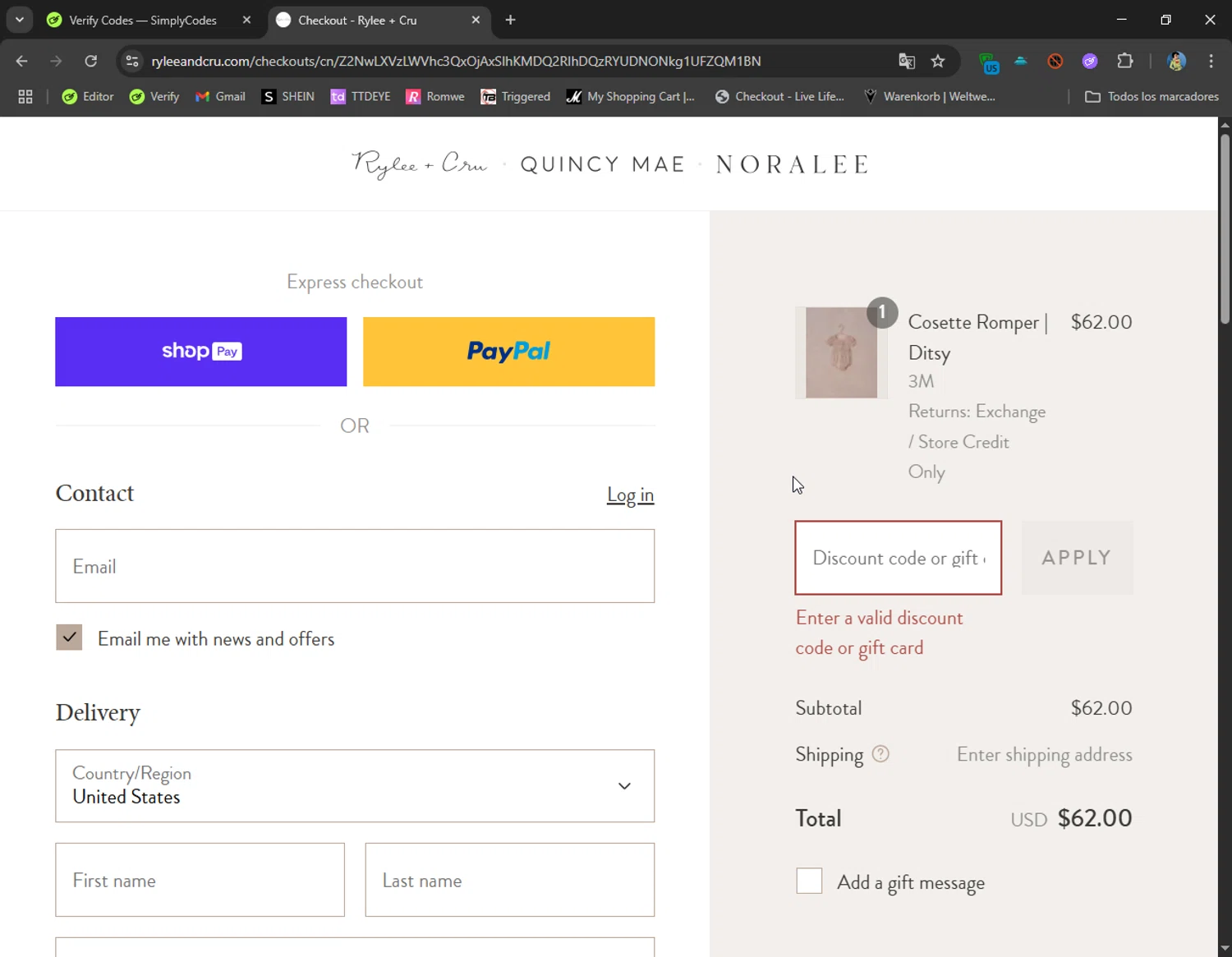Open the translate page icon

point(907,61)
